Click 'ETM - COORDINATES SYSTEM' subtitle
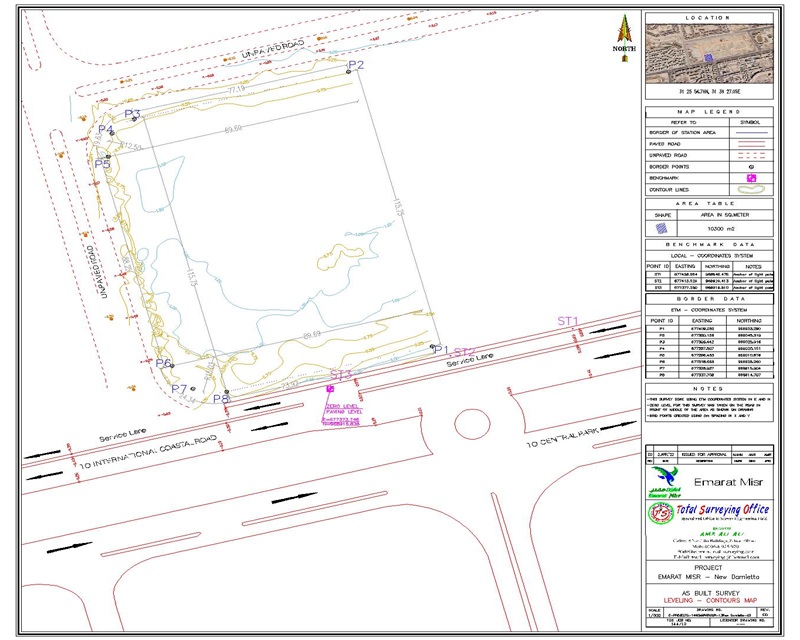 709,310
